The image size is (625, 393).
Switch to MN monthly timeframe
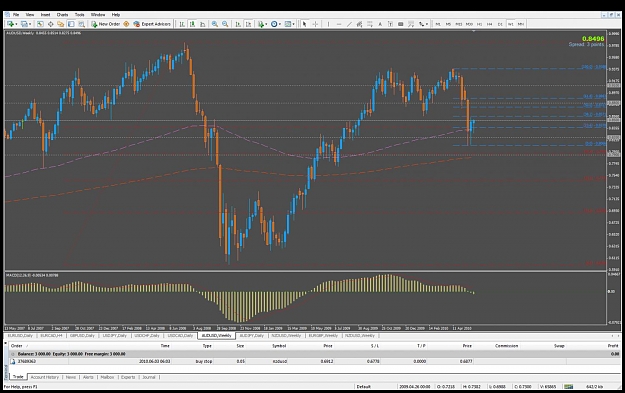(x=521, y=24)
